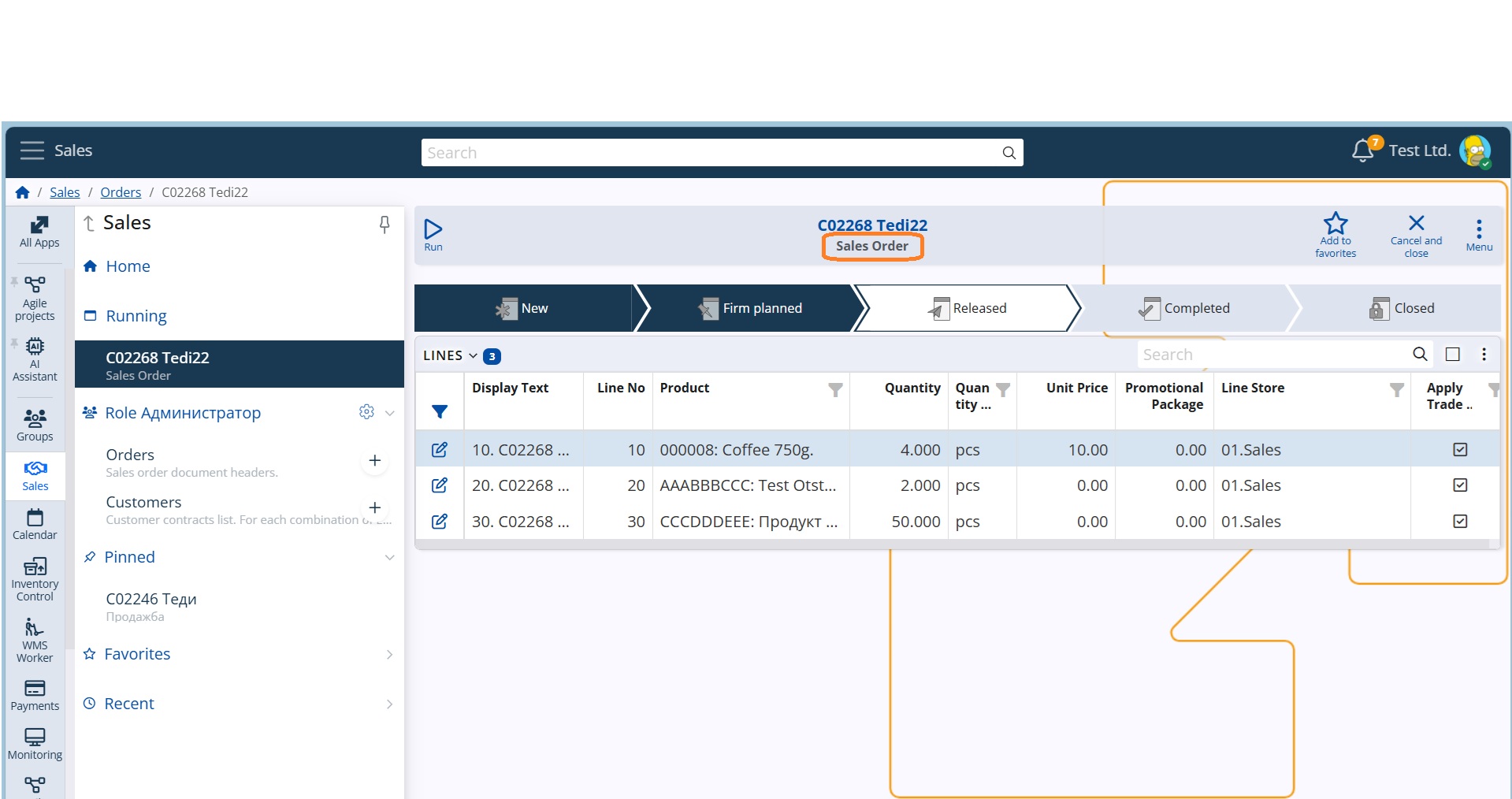The width and height of the screenshot is (1512, 799).
Task: Add new order with plus button
Action: tap(375, 461)
